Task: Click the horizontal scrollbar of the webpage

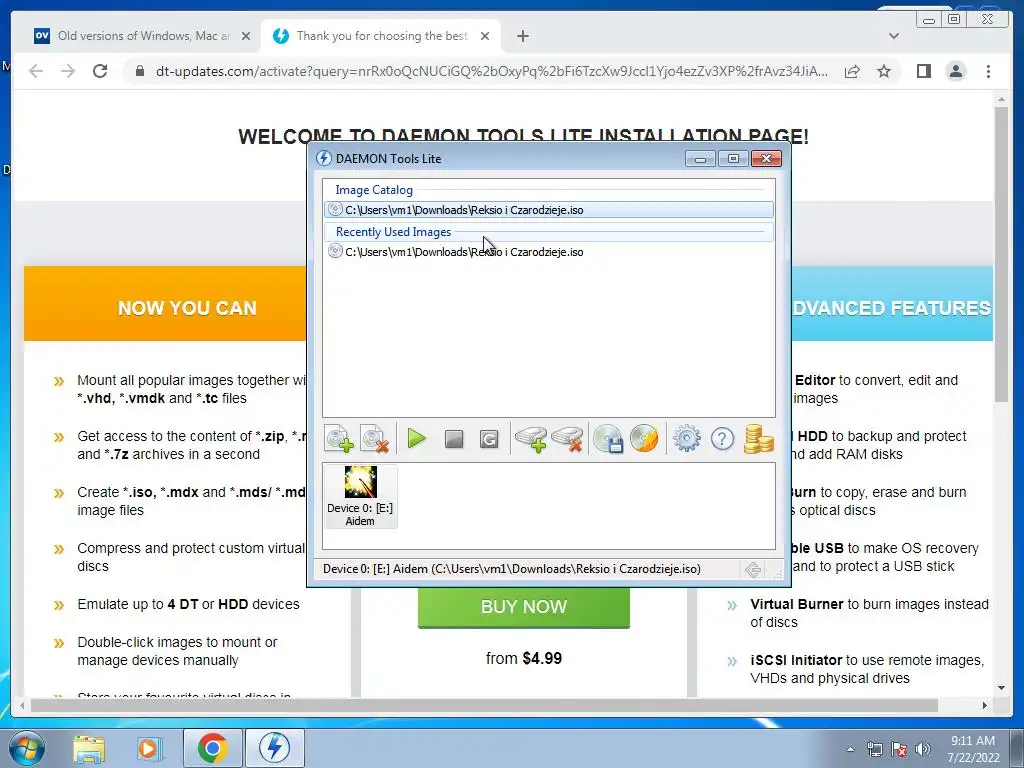Action: 484,705
